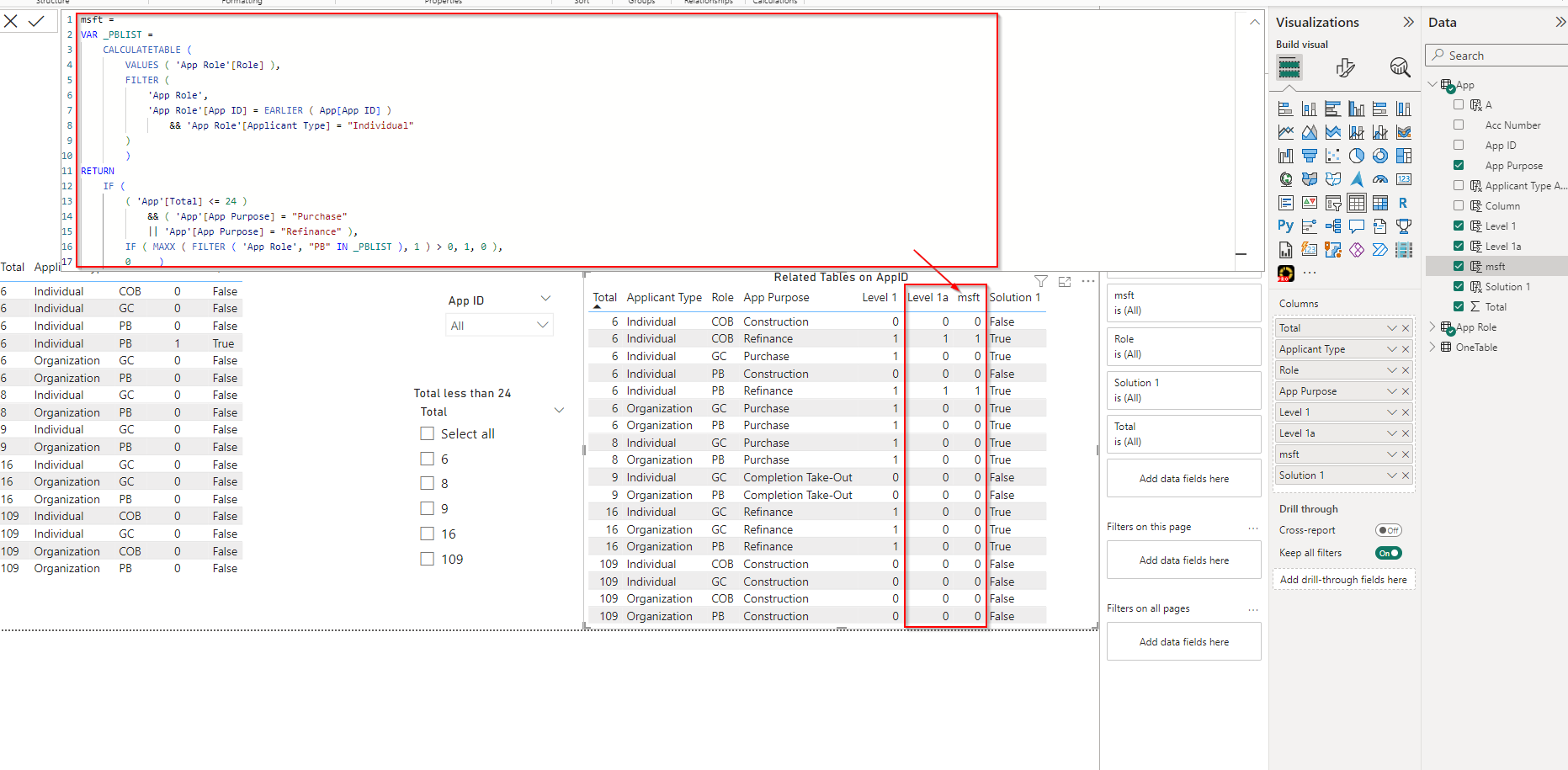Toggle Keep all filters switch
This screenshot has height=770, width=1568.
(1389, 553)
